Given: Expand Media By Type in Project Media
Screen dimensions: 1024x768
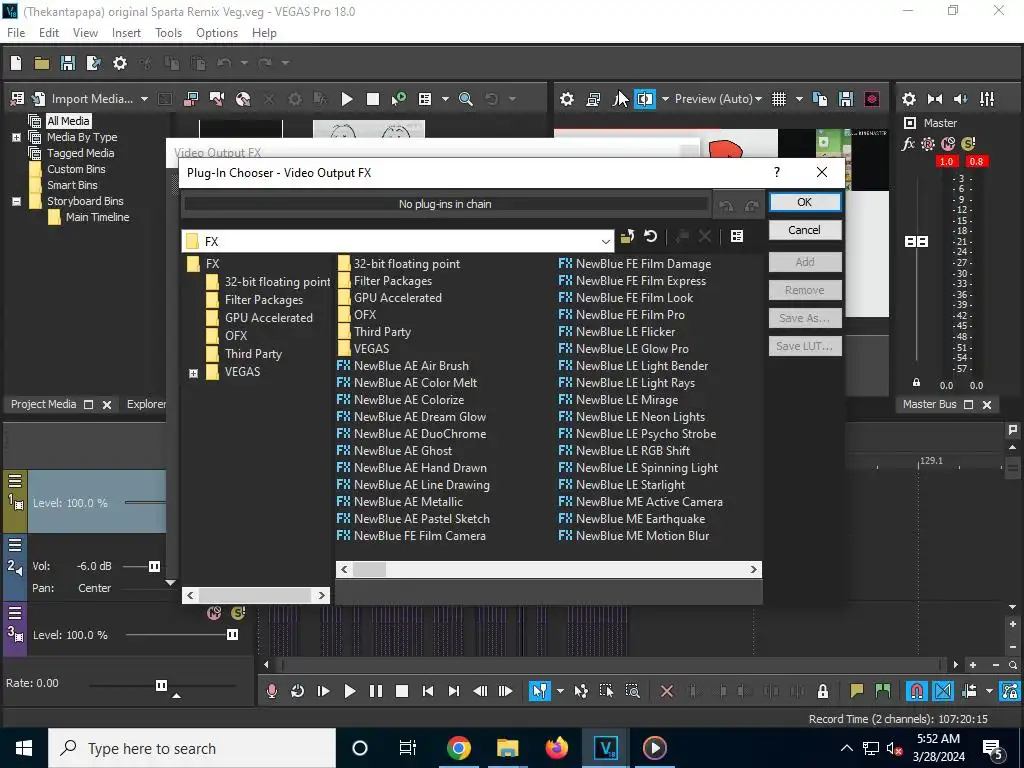Looking at the screenshot, I should [16, 137].
